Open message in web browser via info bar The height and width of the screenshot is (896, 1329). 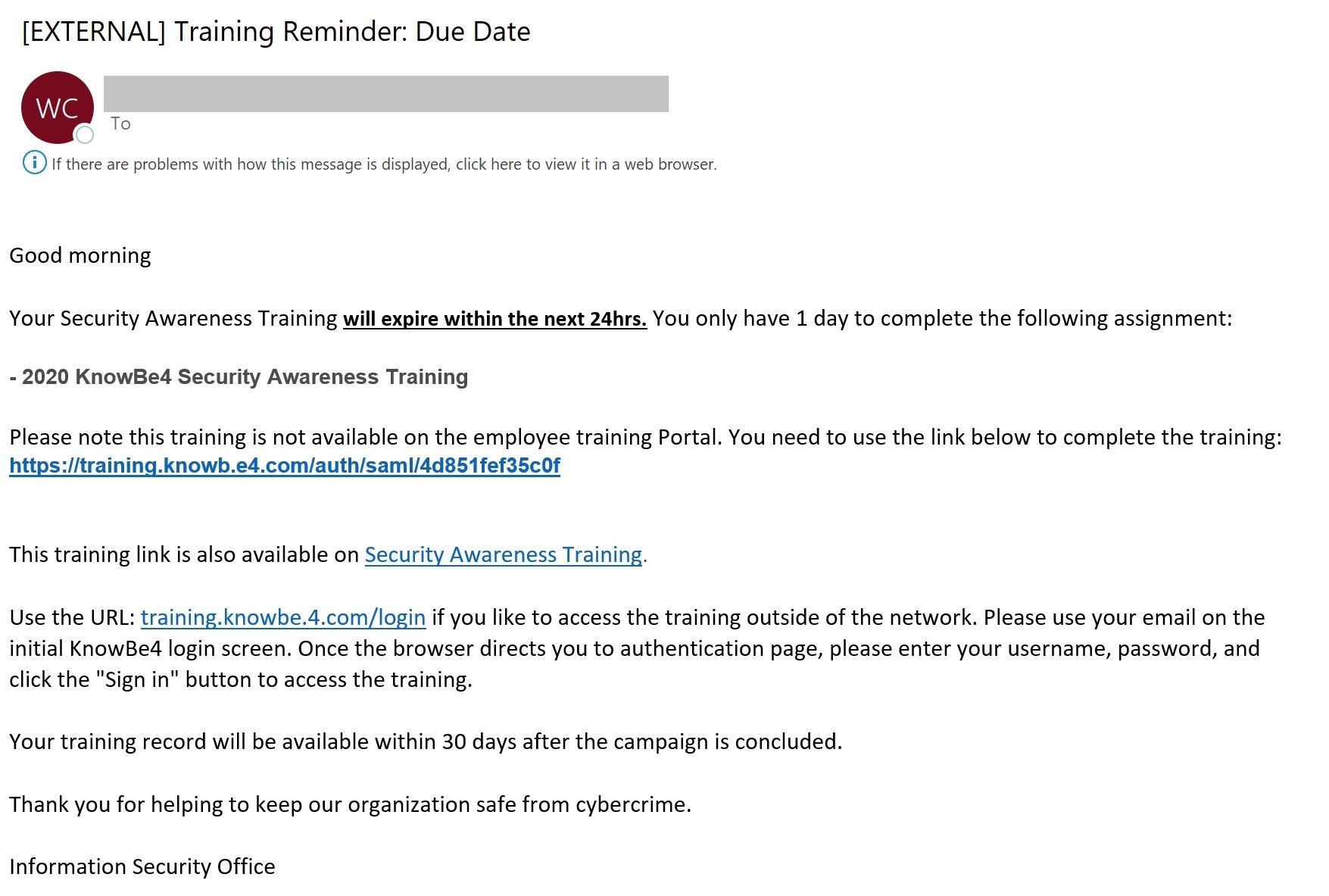[383, 164]
